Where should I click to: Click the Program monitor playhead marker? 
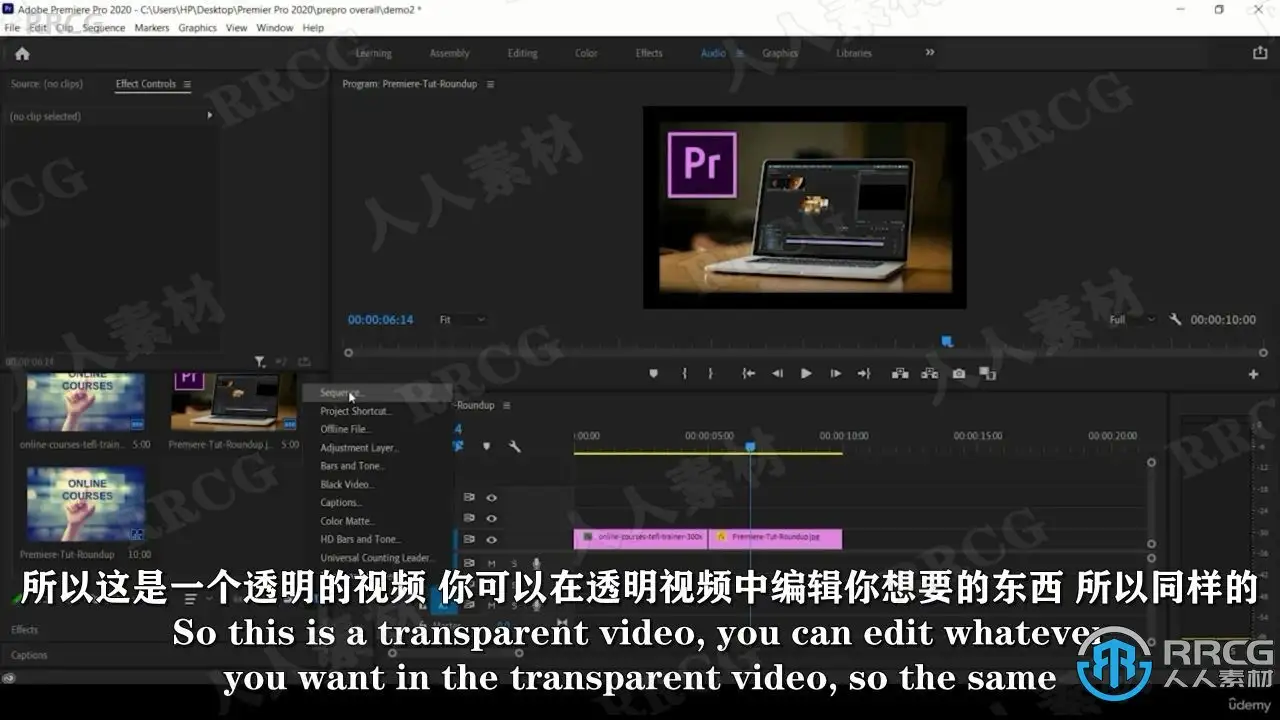[947, 342]
